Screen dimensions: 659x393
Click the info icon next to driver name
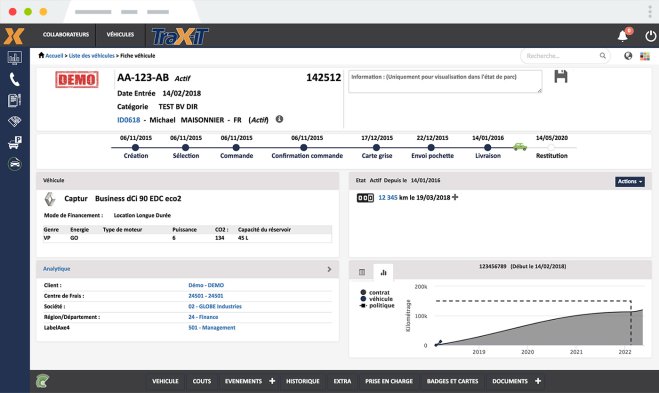(279, 119)
